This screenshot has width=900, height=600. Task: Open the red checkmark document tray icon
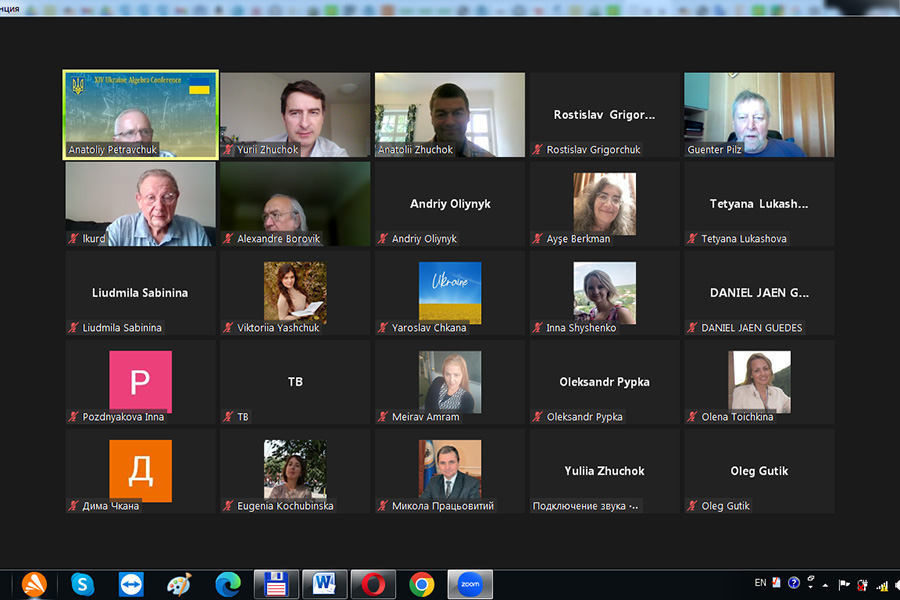click(777, 583)
